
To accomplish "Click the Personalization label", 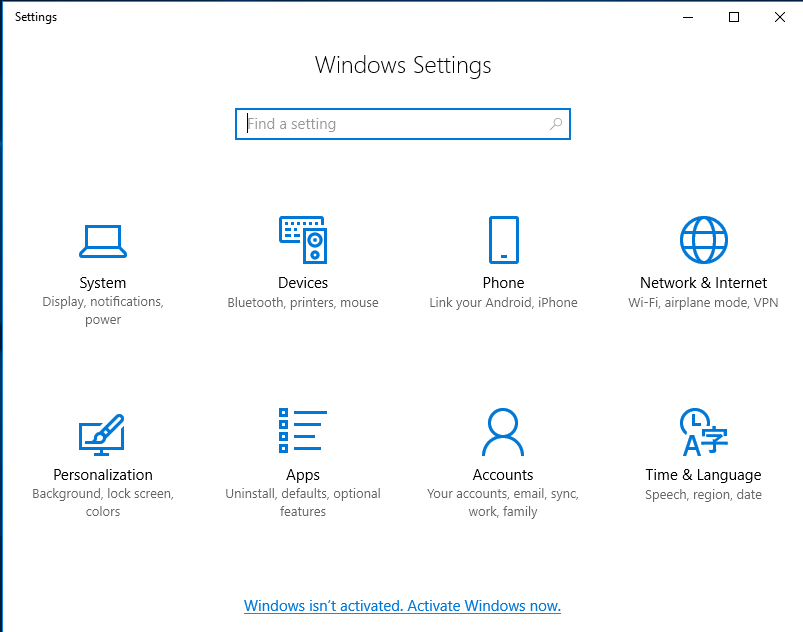I will tap(103, 475).
